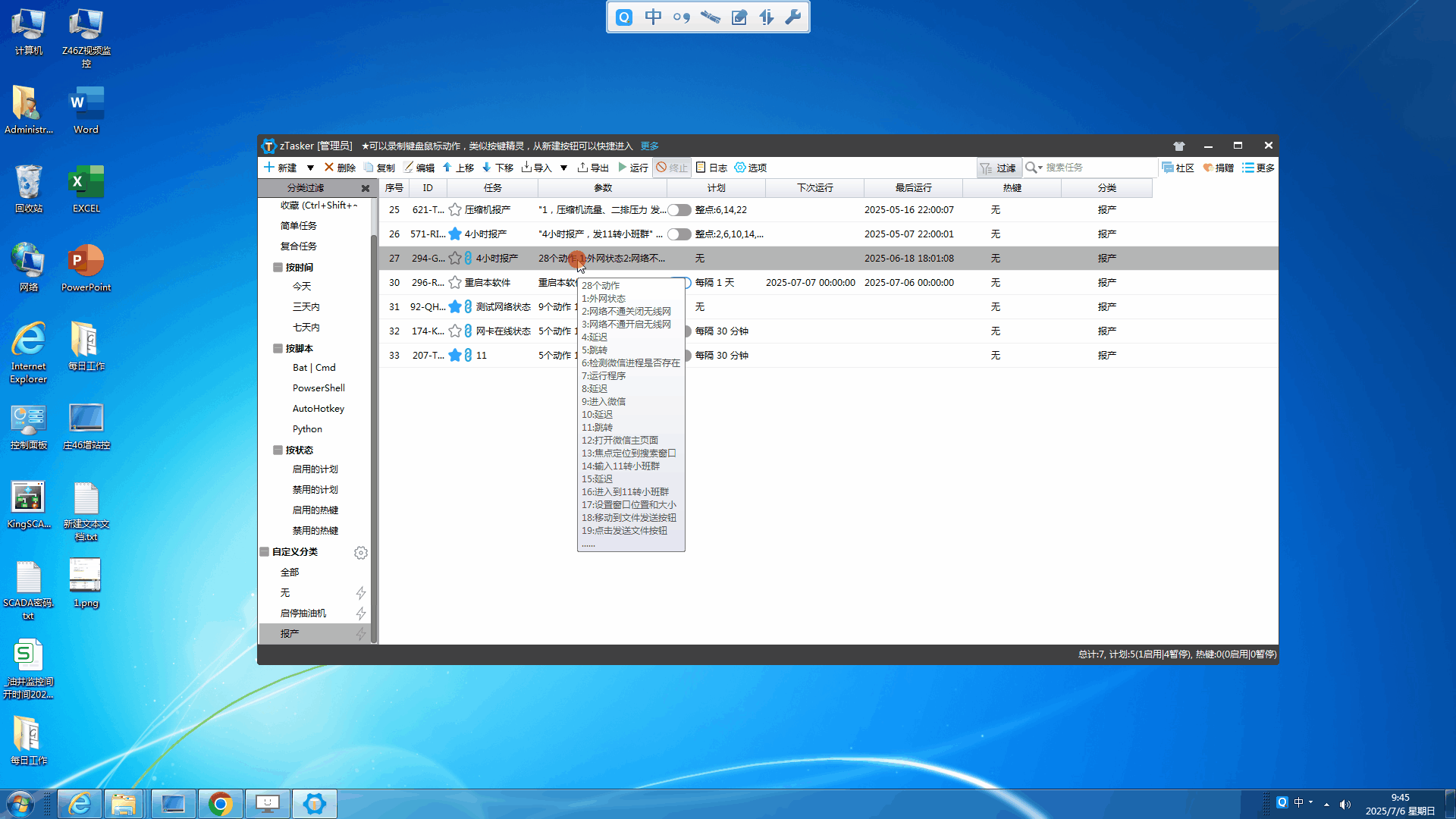Star the 网卡在线状态 task
Viewport: 1456px width, 819px height.
(455, 331)
